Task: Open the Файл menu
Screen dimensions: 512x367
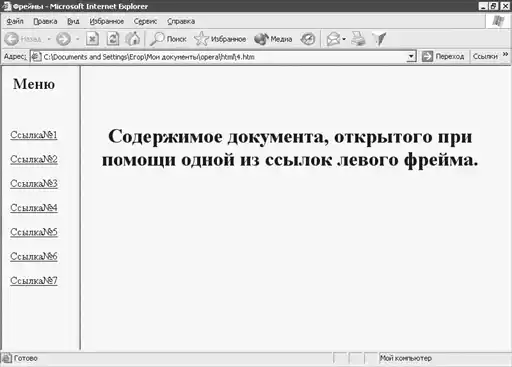Action: point(15,21)
